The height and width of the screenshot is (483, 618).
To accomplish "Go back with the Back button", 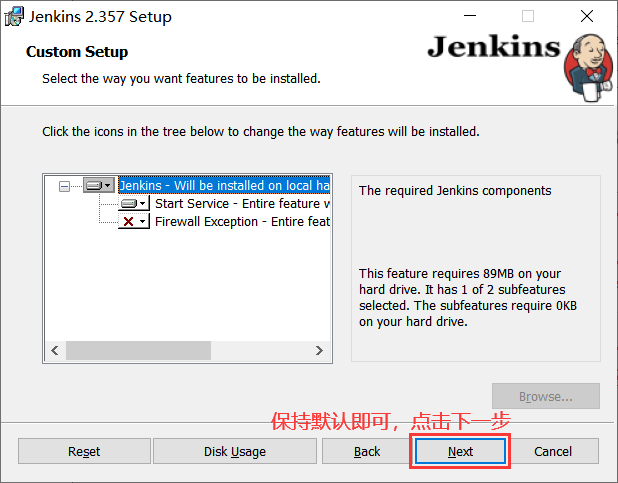I will point(367,451).
